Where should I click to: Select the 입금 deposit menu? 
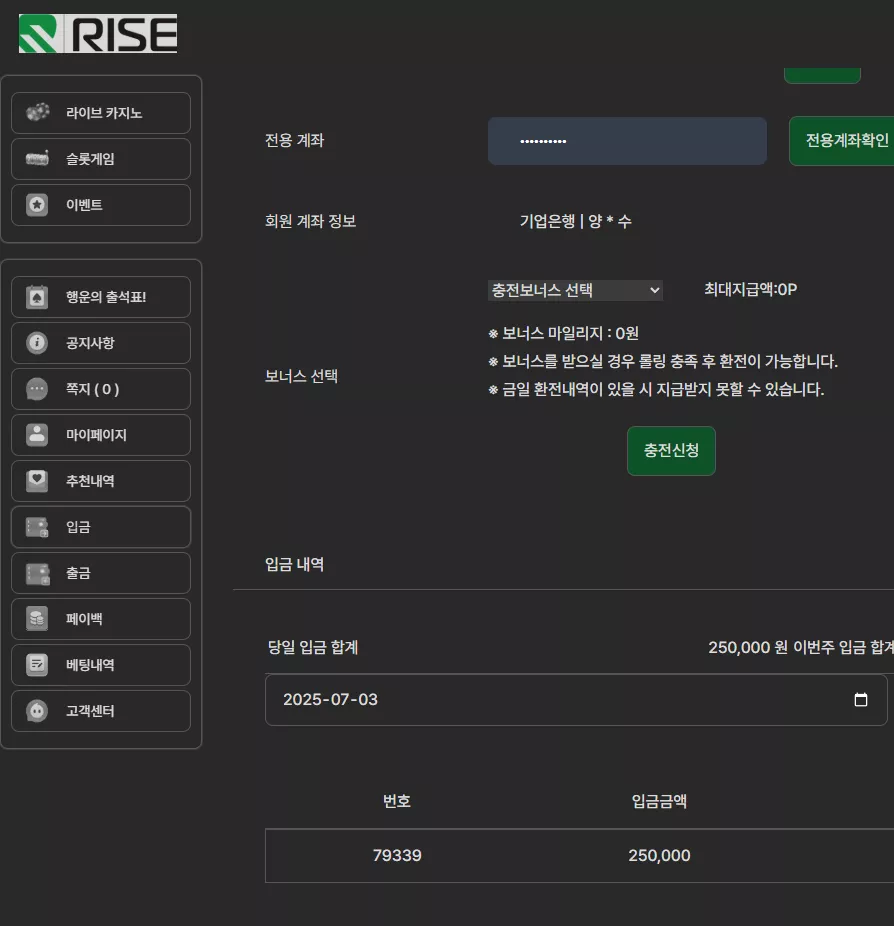(101, 527)
